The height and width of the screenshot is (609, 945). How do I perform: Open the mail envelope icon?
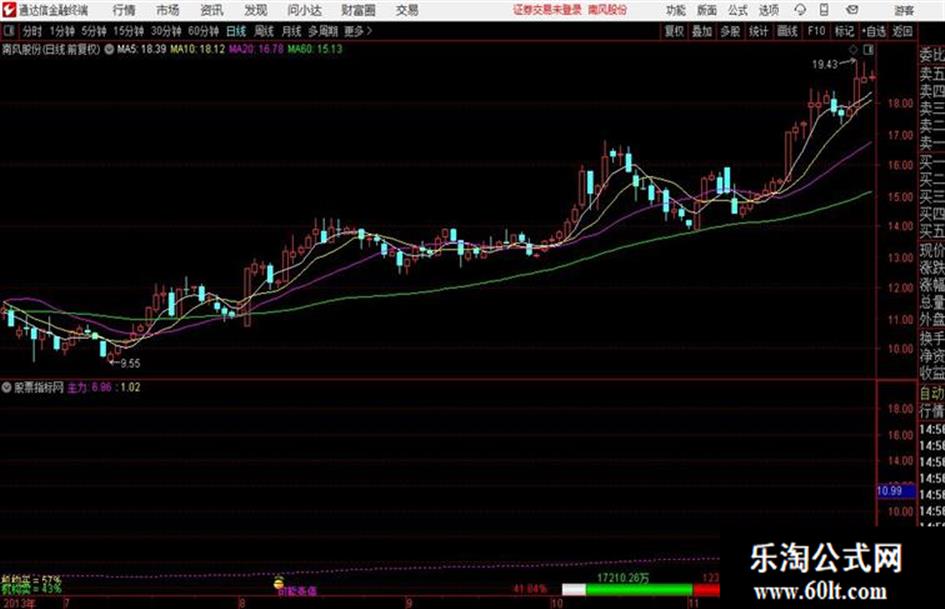(852, 10)
